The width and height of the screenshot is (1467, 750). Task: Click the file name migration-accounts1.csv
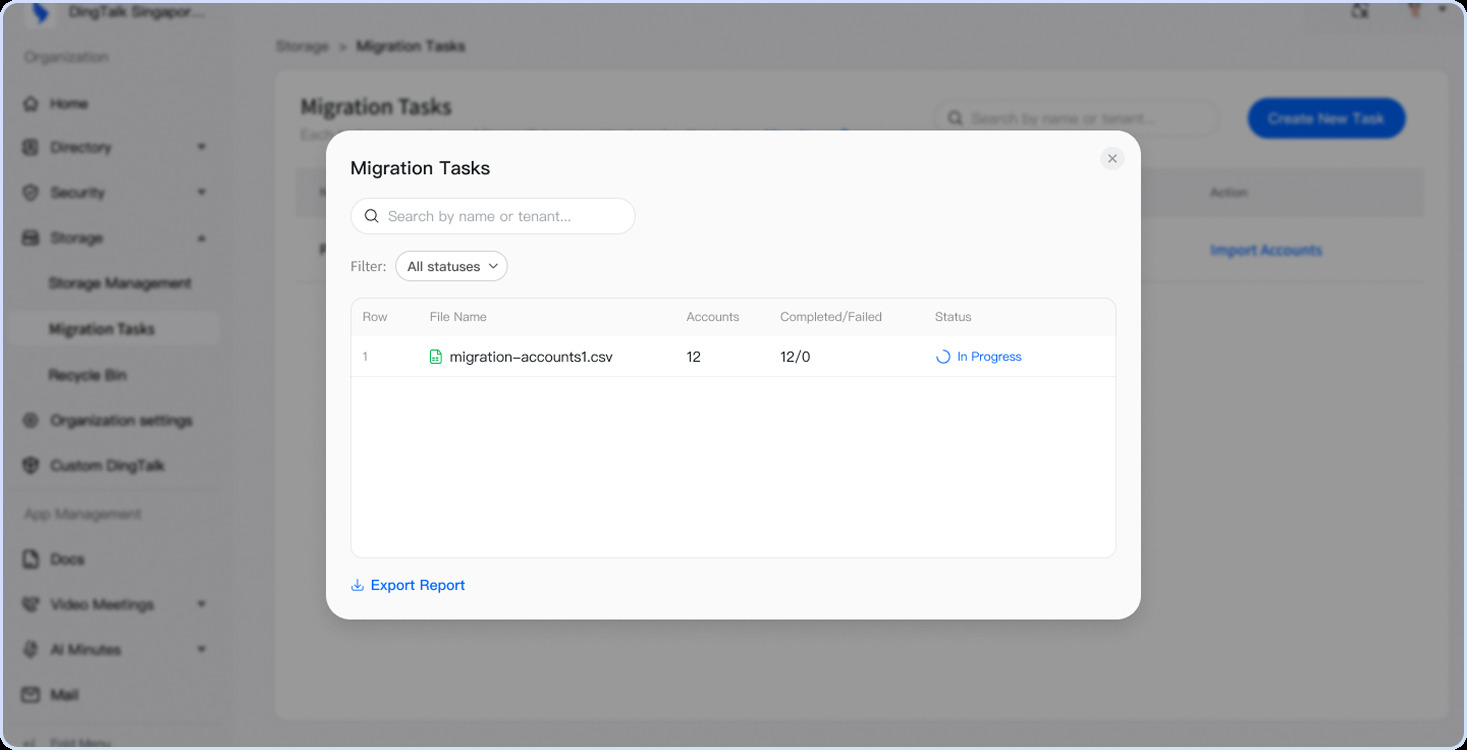tap(531, 357)
